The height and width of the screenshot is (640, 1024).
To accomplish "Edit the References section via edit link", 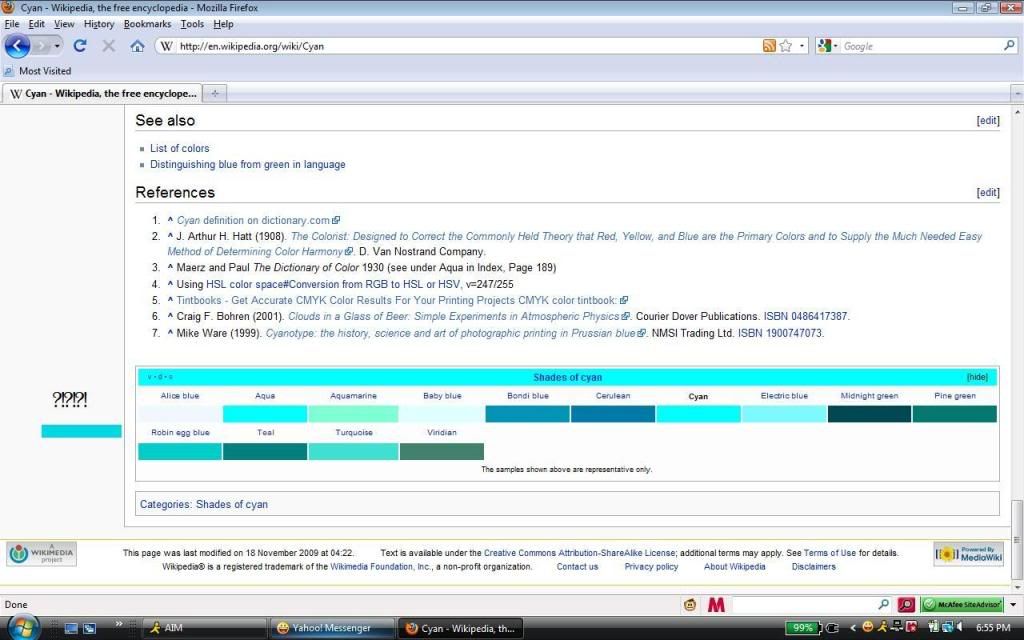I will click(x=988, y=193).
